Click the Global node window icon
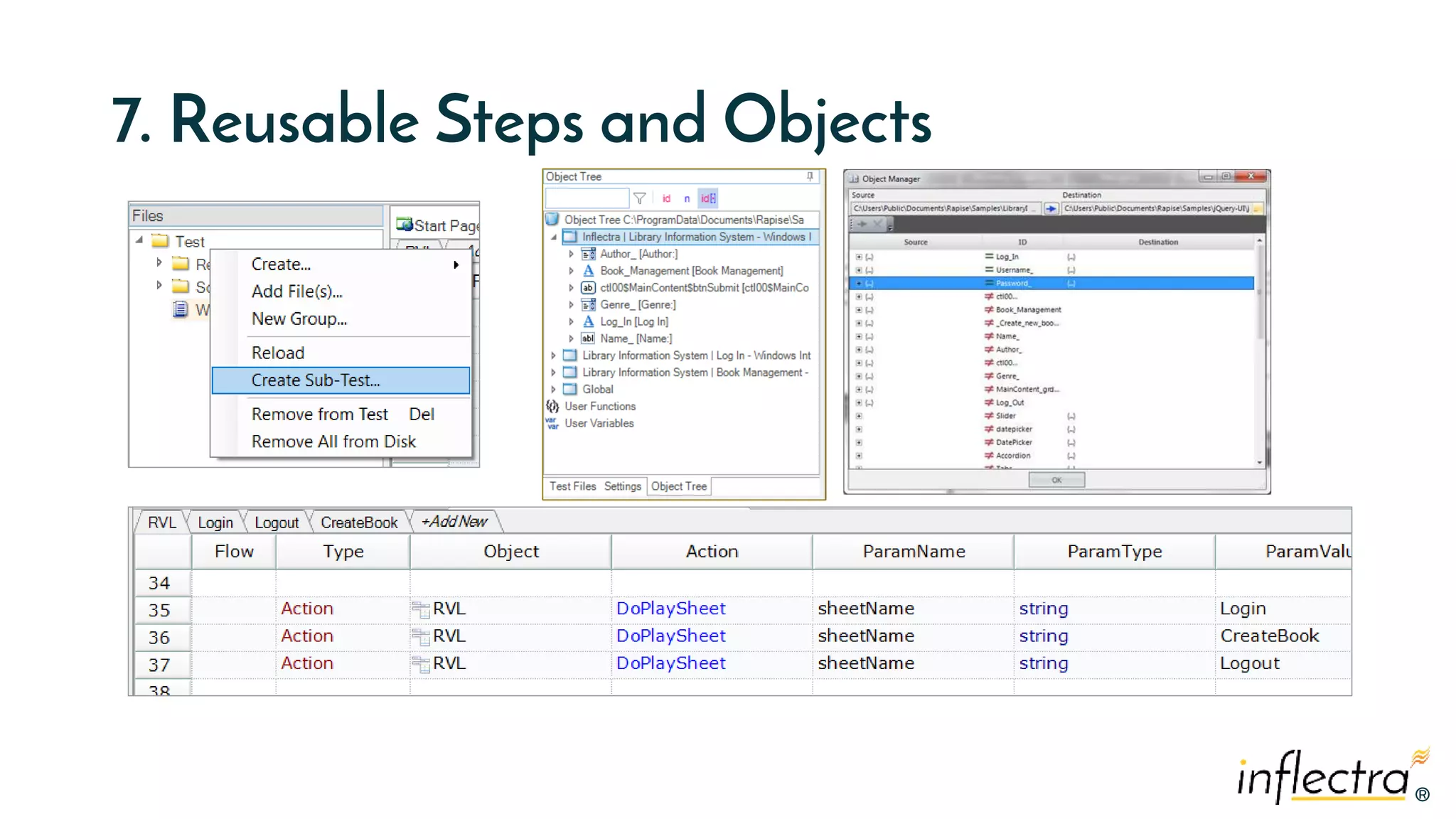The image size is (1456, 819). tap(570, 390)
